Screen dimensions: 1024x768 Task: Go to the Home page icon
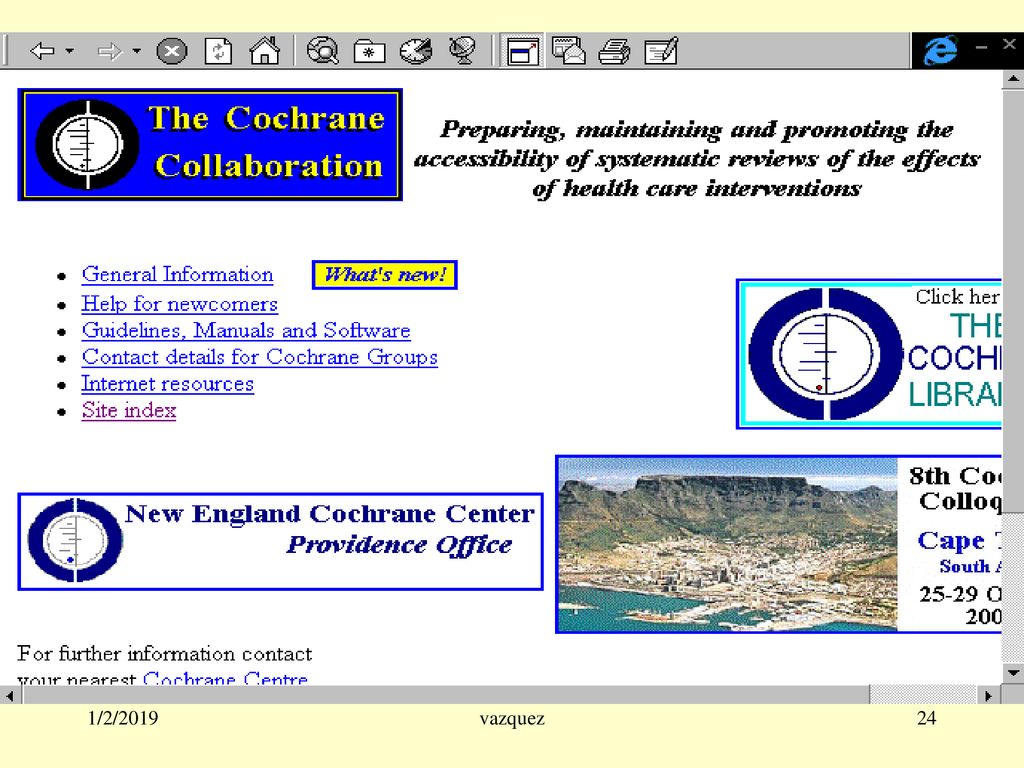[264, 50]
